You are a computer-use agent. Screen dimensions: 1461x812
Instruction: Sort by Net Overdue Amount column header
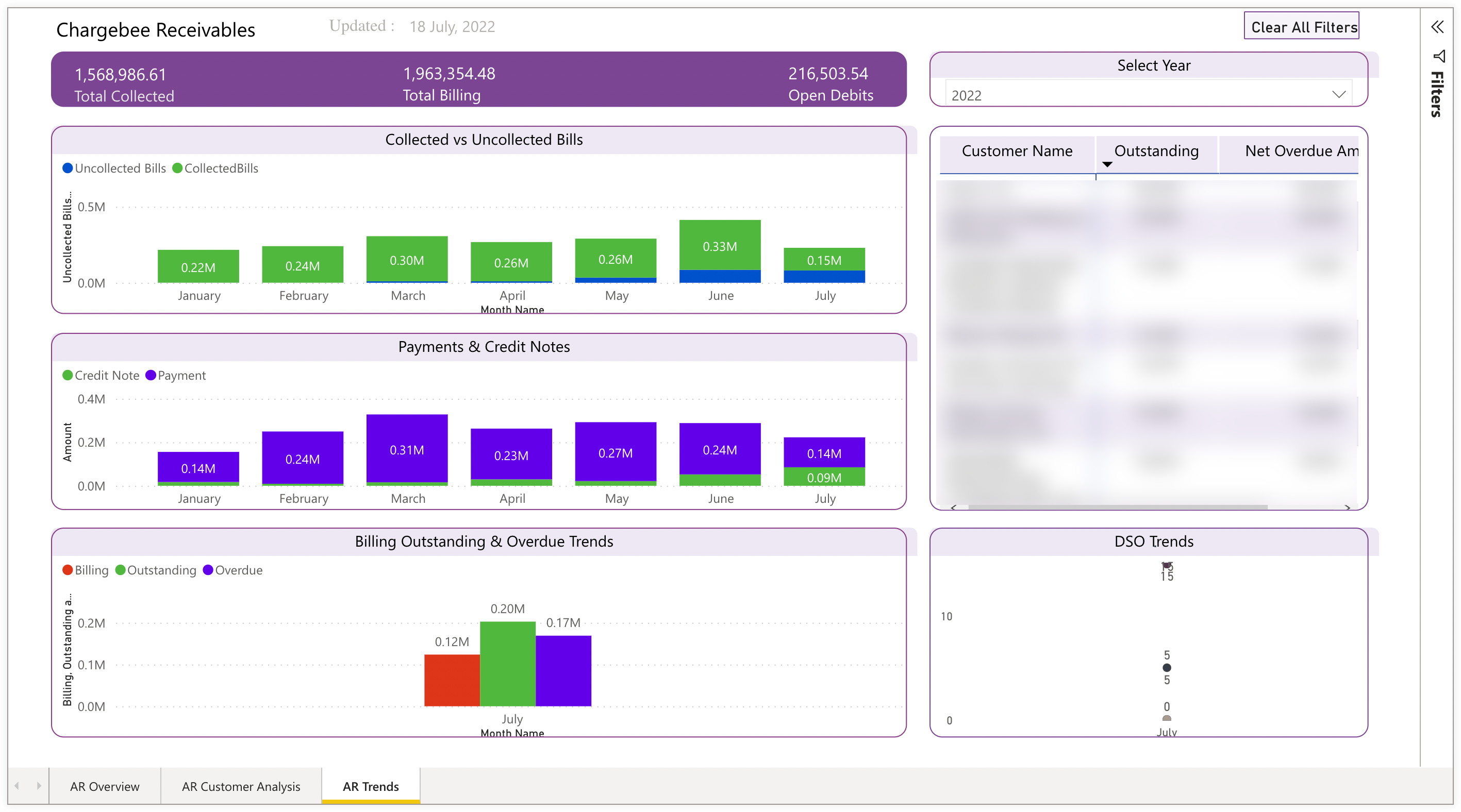1288,151
